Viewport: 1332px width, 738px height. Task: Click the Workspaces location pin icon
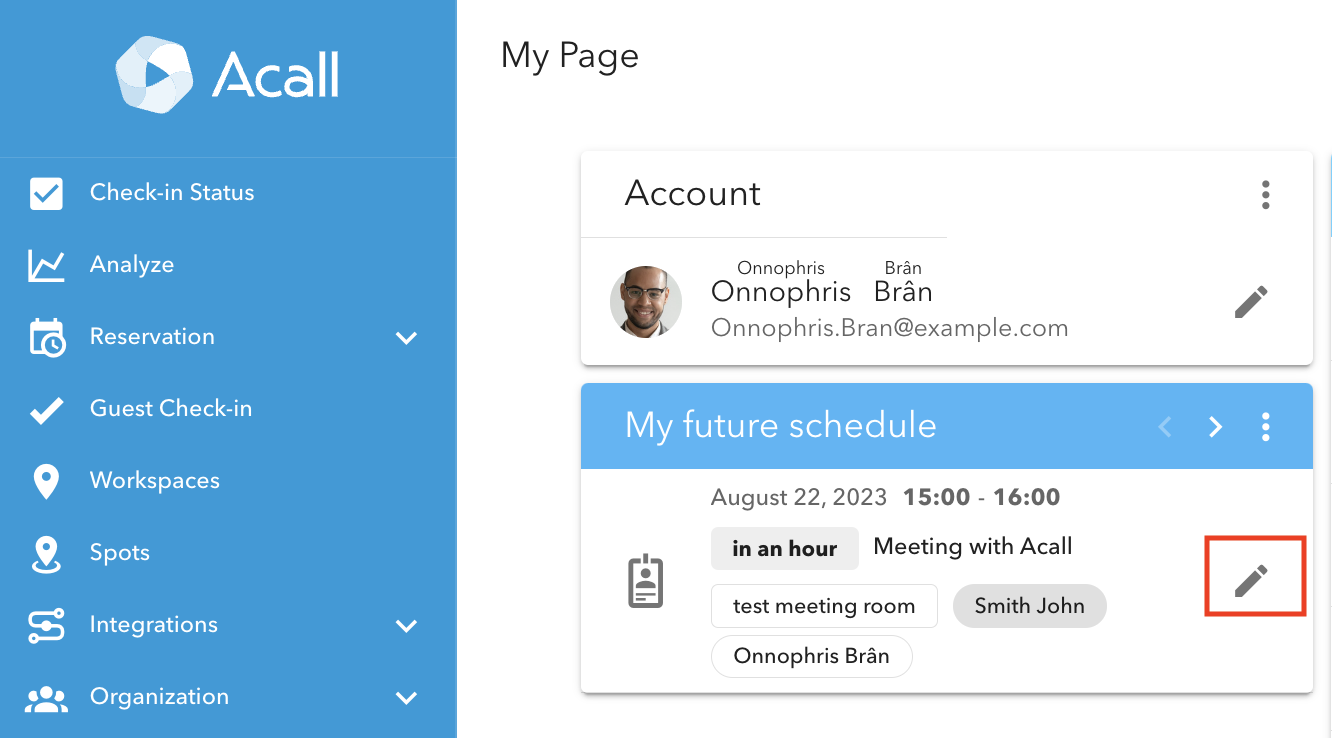[46, 480]
